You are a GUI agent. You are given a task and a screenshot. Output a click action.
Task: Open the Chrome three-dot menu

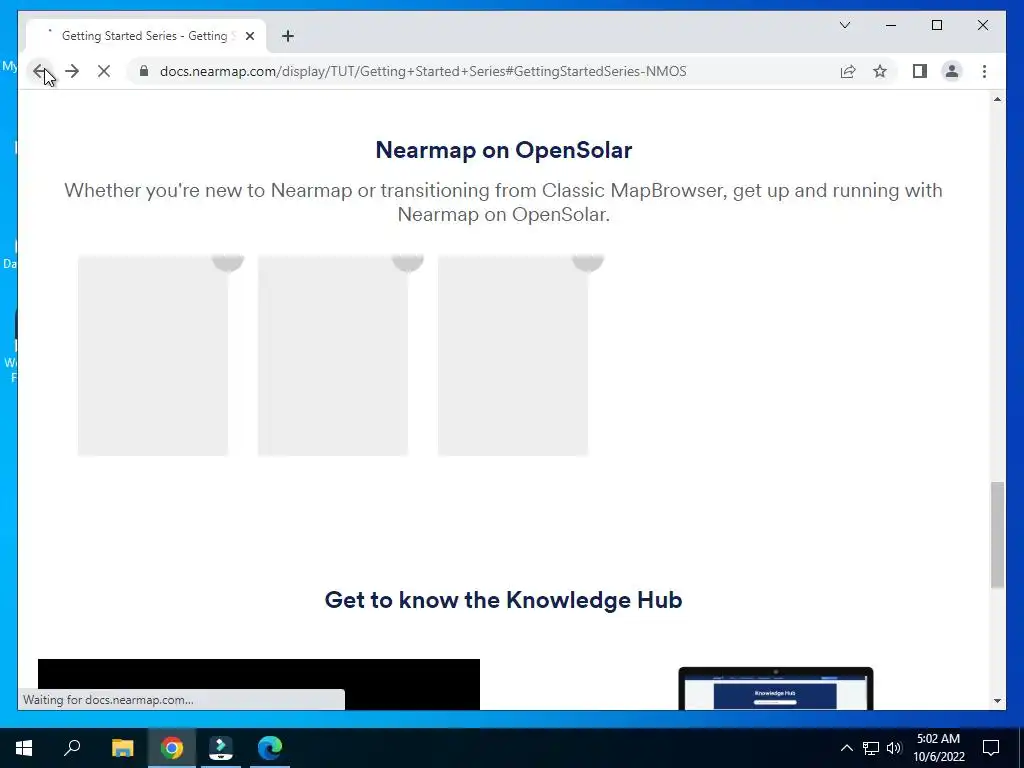coord(984,71)
